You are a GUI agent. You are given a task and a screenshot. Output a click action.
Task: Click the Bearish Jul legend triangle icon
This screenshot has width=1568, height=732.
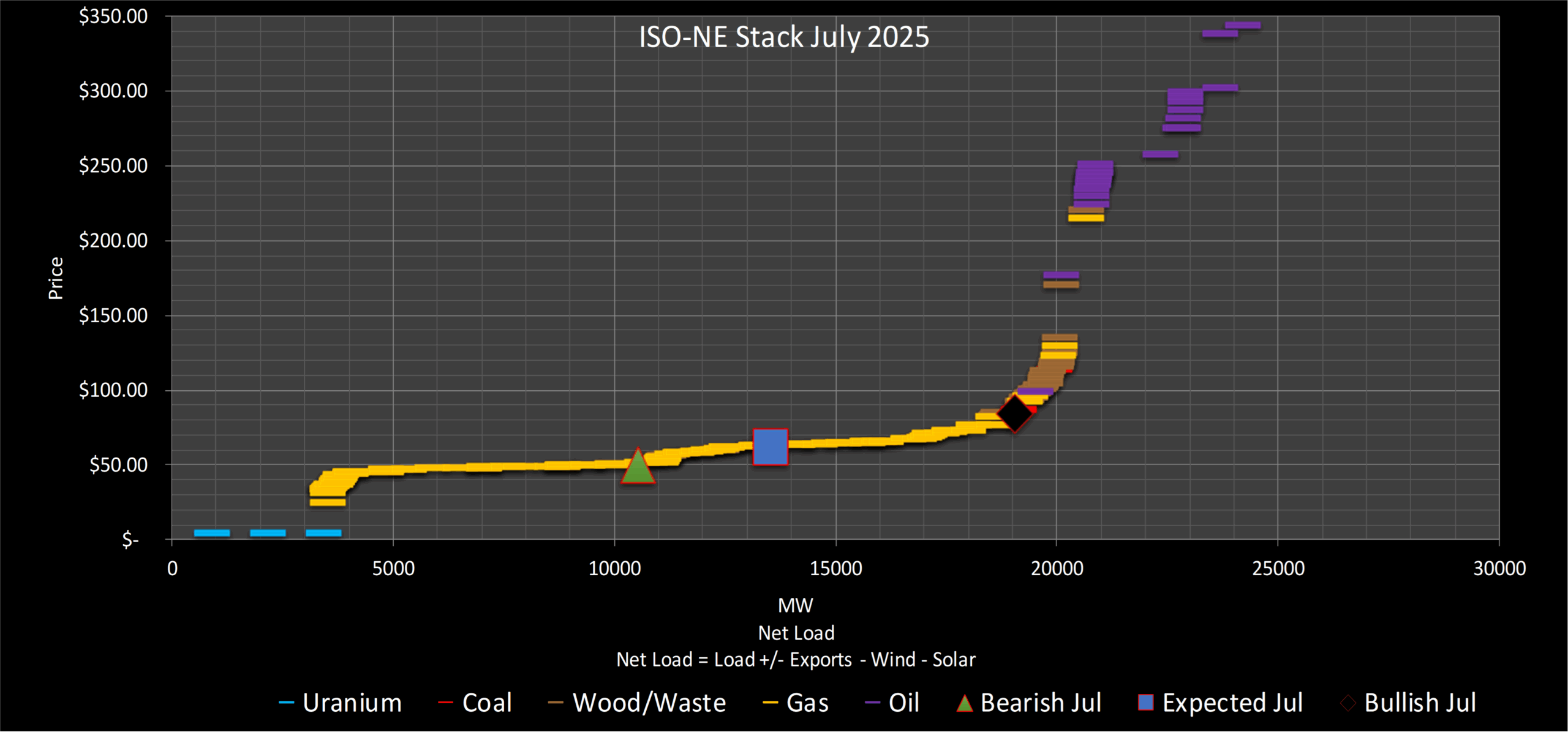[965, 703]
